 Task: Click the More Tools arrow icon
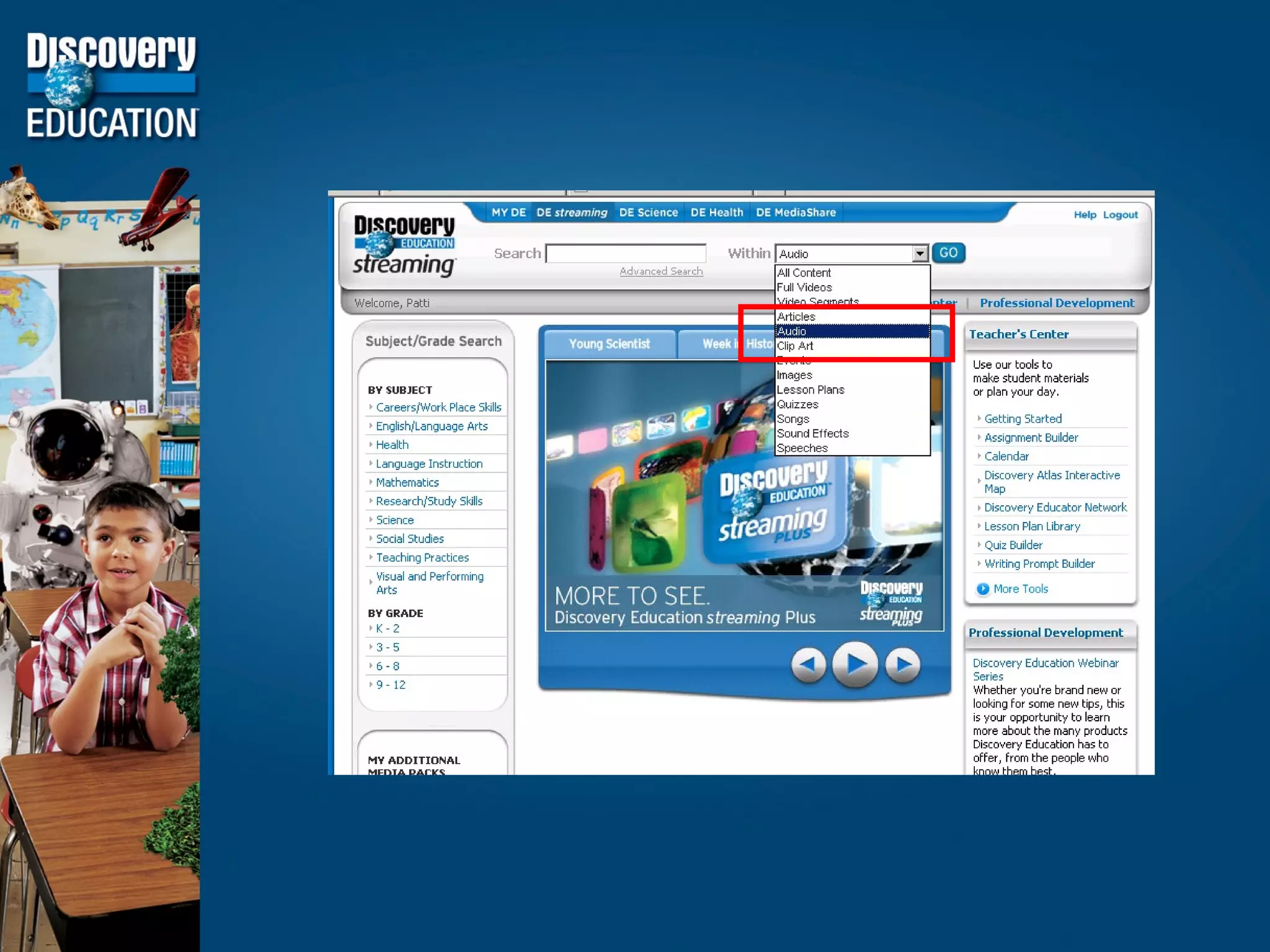[982, 589]
